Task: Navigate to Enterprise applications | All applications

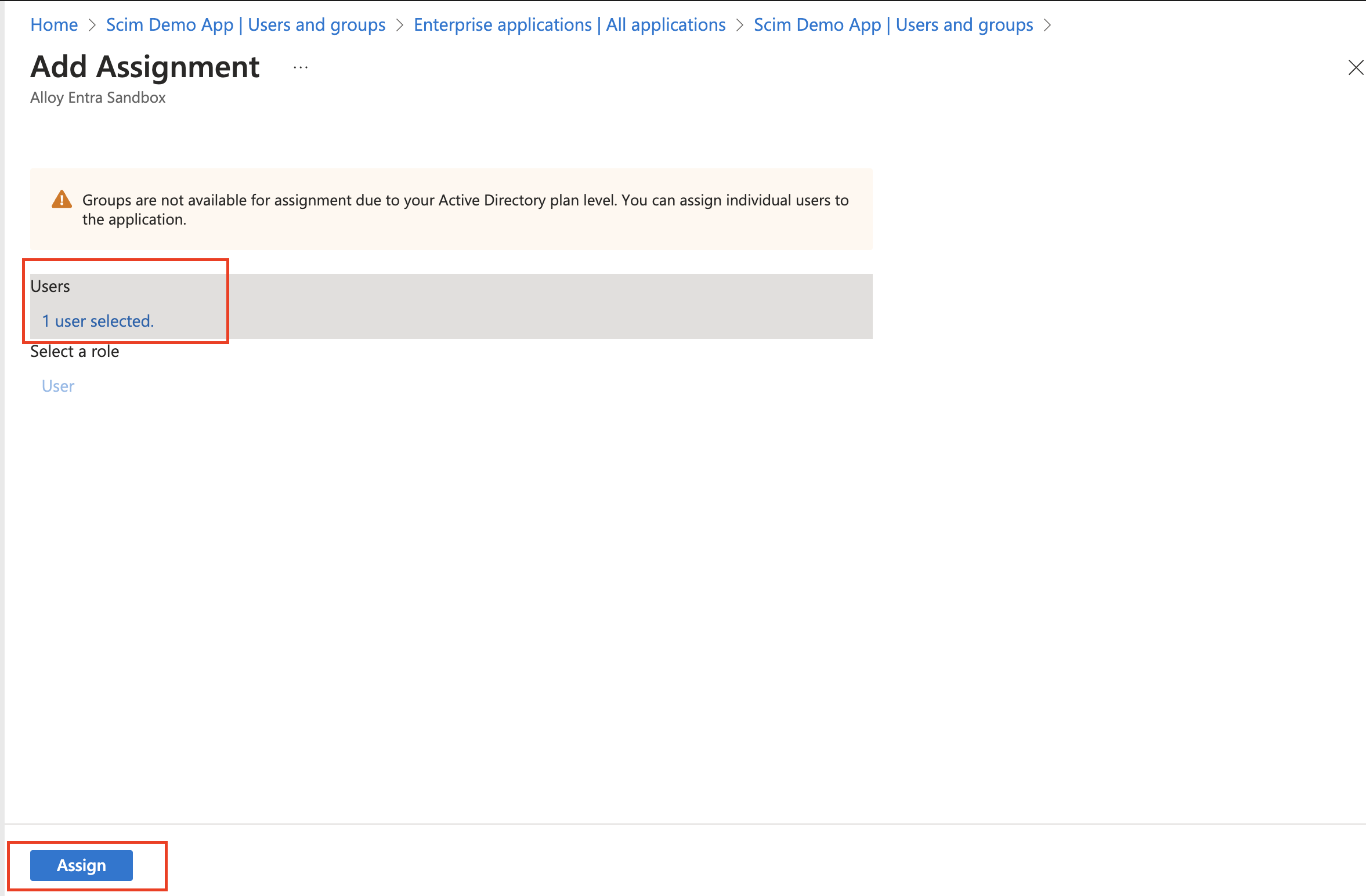Action: [569, 25]
